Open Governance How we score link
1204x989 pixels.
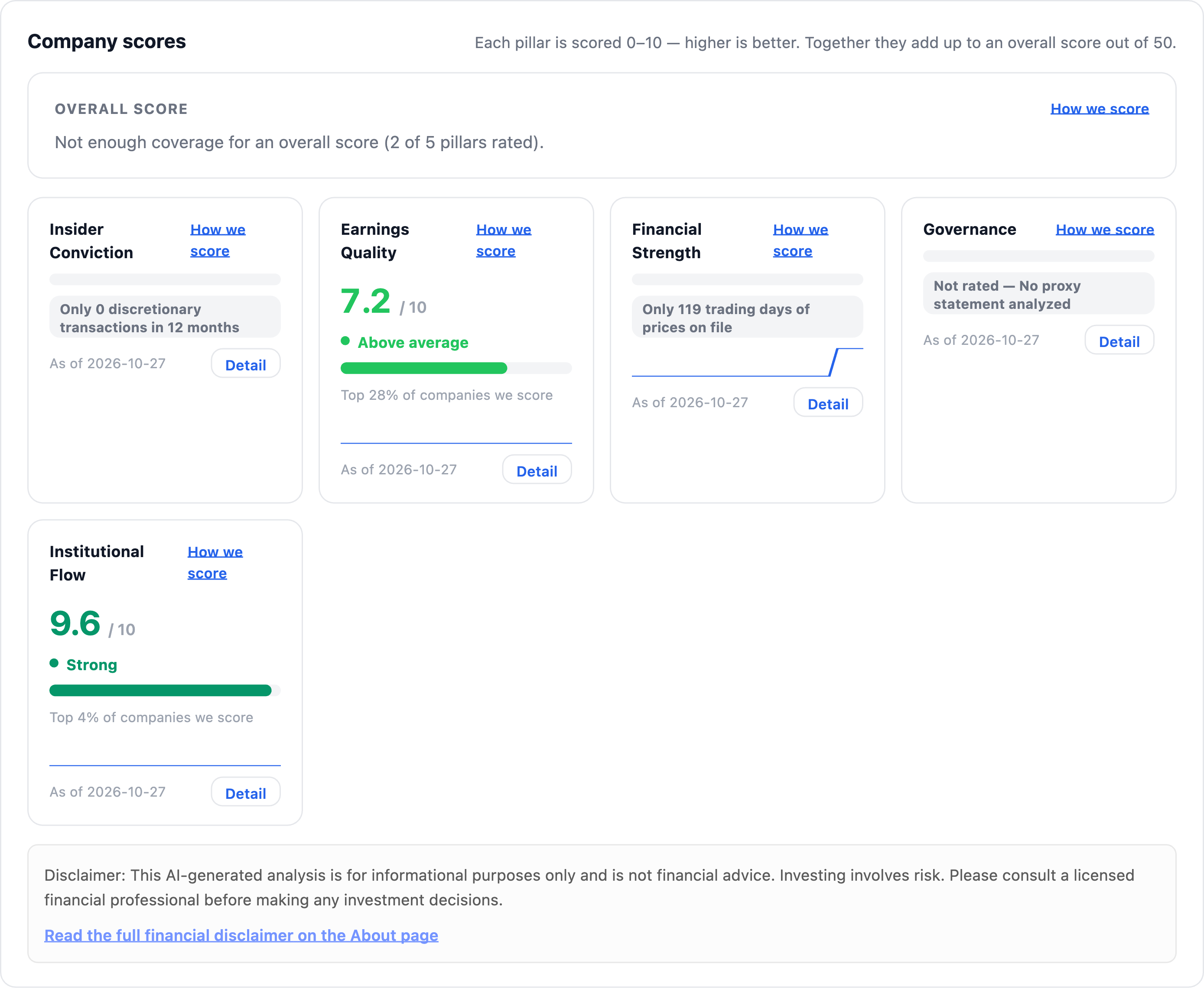1104,230
